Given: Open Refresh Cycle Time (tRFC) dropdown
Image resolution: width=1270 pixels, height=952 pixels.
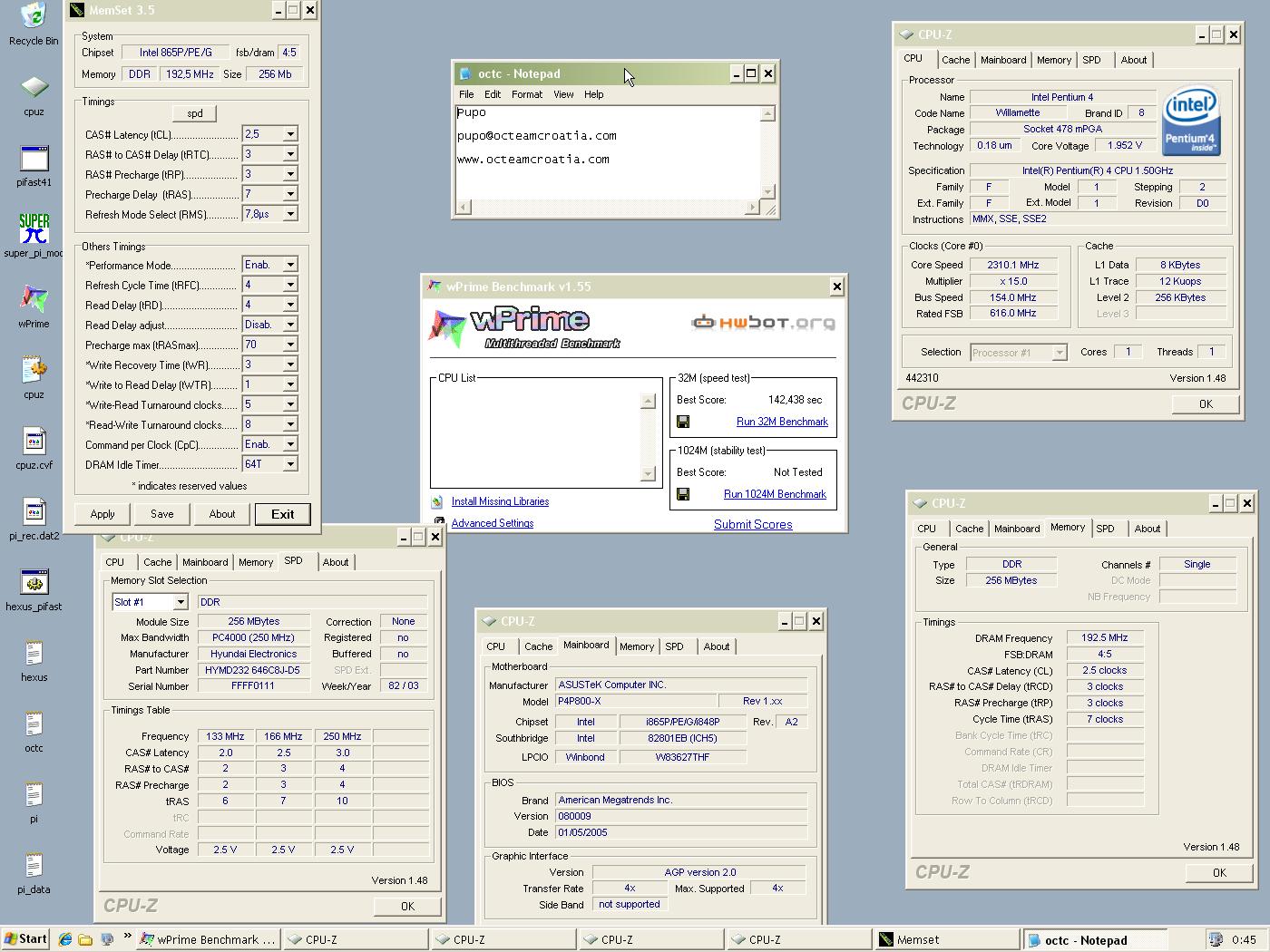Looking at the screenshot, I should click(x=290, y=285).
